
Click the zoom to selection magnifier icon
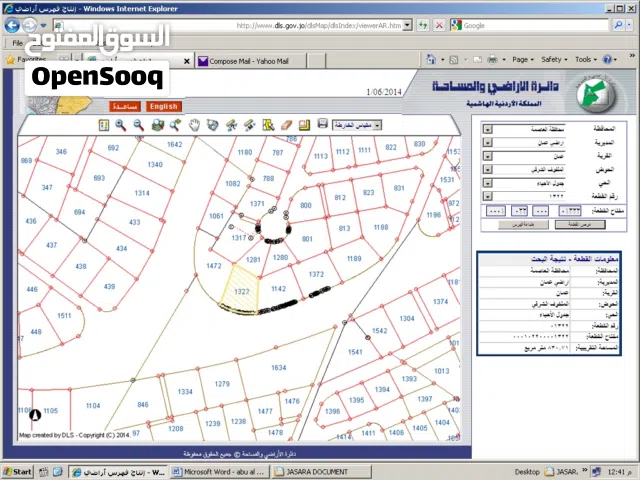click(x=176, y=125)
